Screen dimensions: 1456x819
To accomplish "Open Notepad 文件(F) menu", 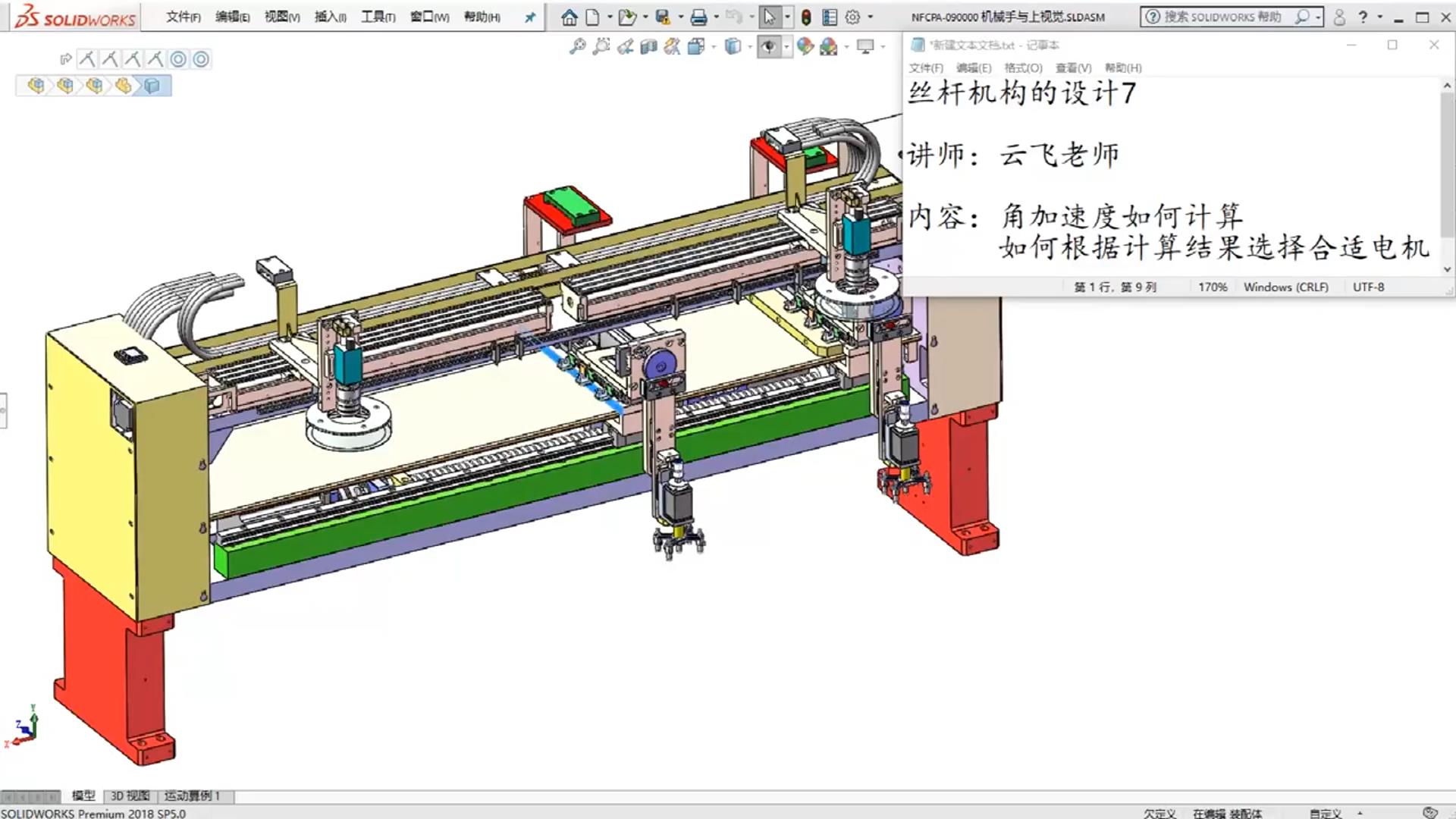I will (926, 68).
